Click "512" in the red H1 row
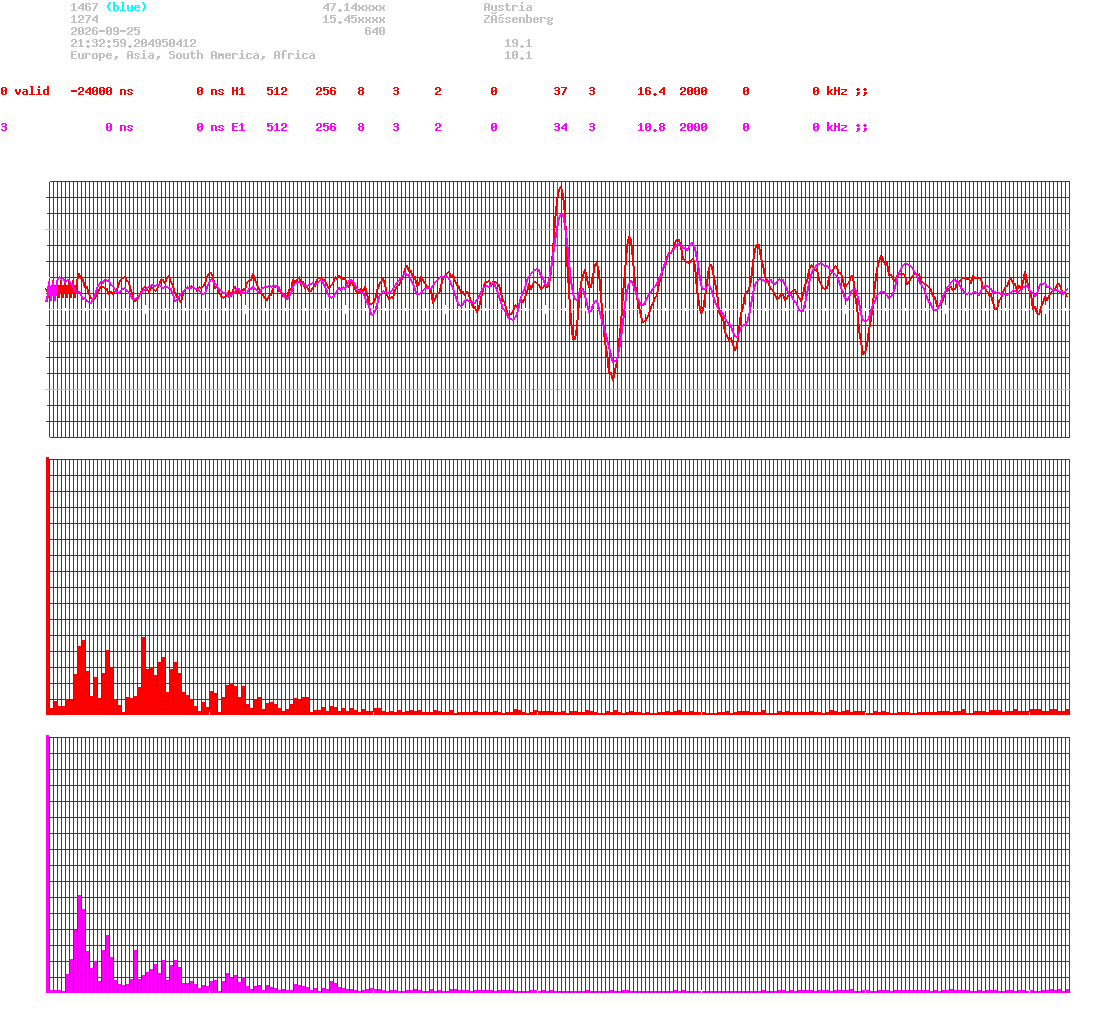Viewport: 1095px width, 1015px height. [277, 91]
